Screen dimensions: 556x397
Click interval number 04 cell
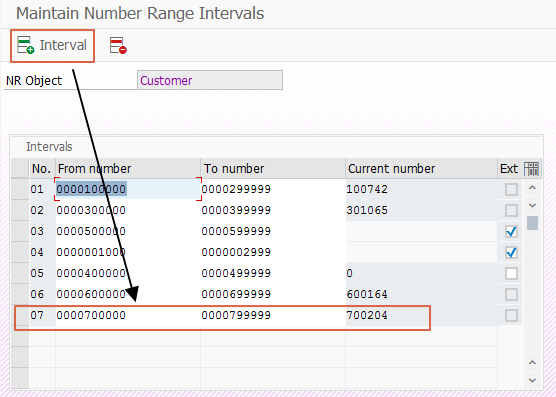pos(42,252)
